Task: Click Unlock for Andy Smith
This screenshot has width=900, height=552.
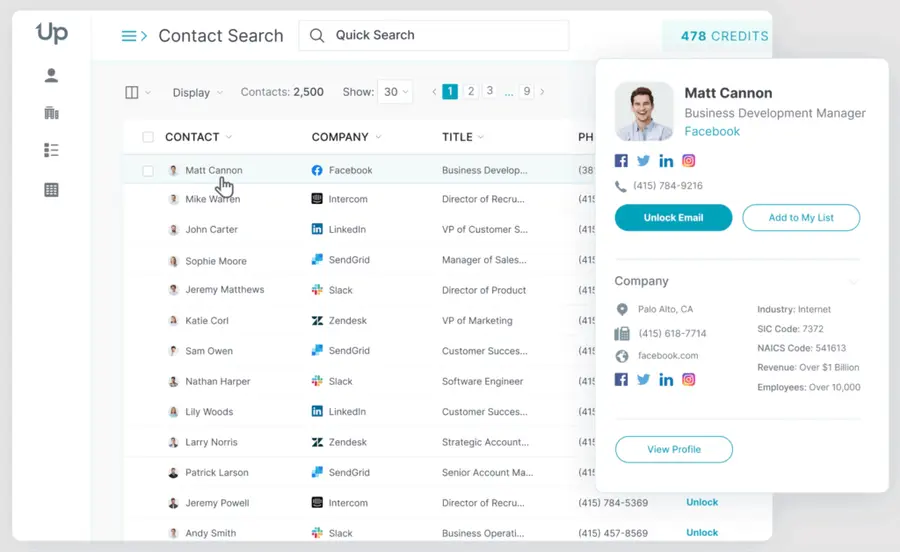Action: coord(702,532)
